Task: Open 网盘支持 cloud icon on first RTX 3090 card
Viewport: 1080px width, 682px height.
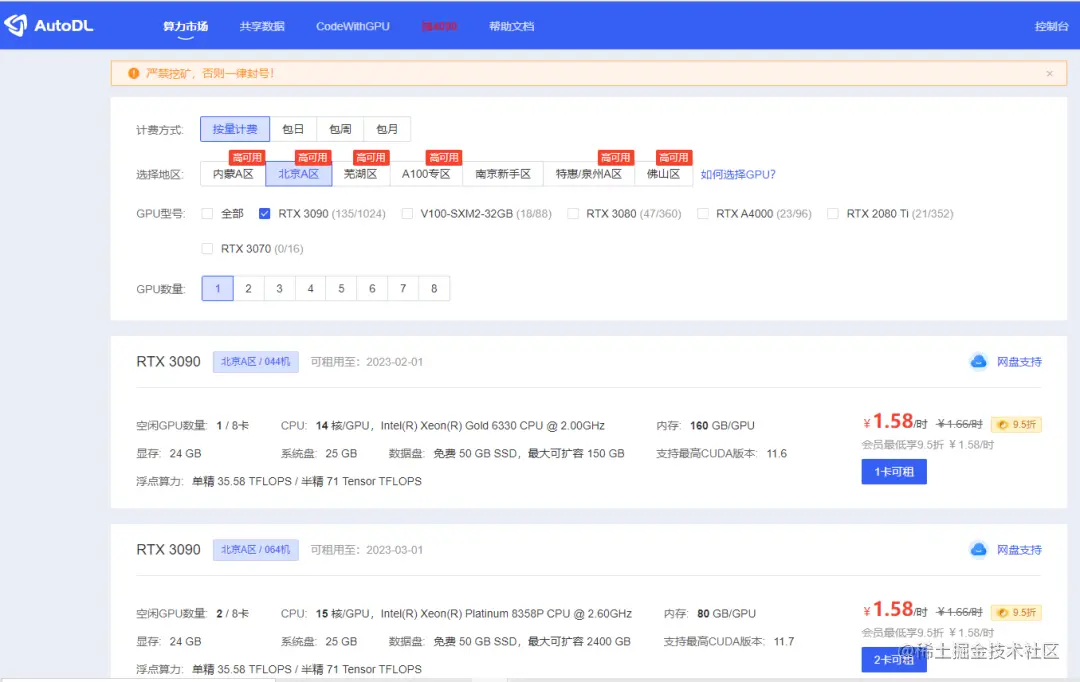Action: pyautogui.click(x=979, y=362)
